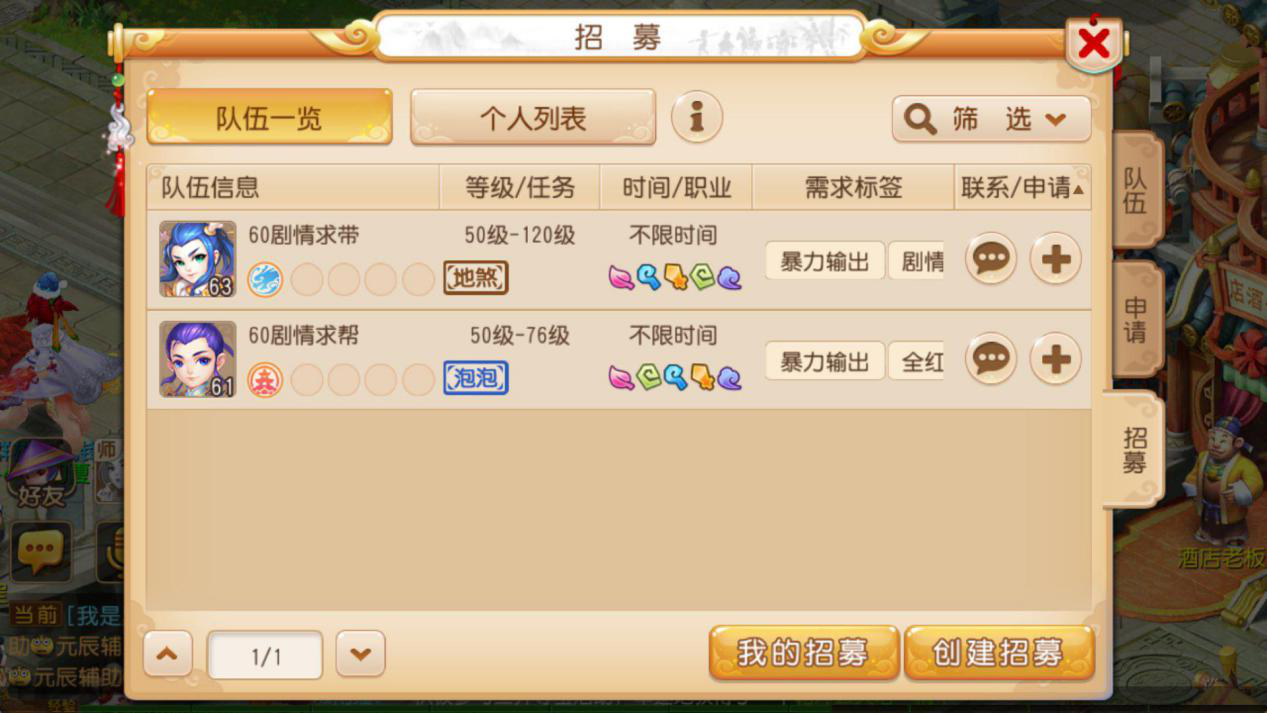1267x713 pixels.
Task: Expand the 筛选 filter dropdown
Action: point(991,119)
